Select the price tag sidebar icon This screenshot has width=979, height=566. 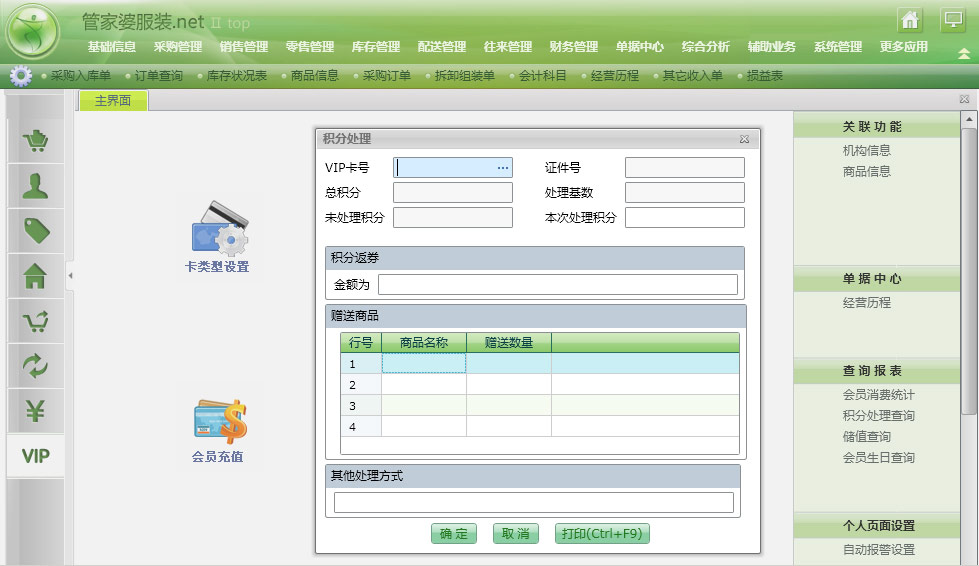tap(36, 231)
